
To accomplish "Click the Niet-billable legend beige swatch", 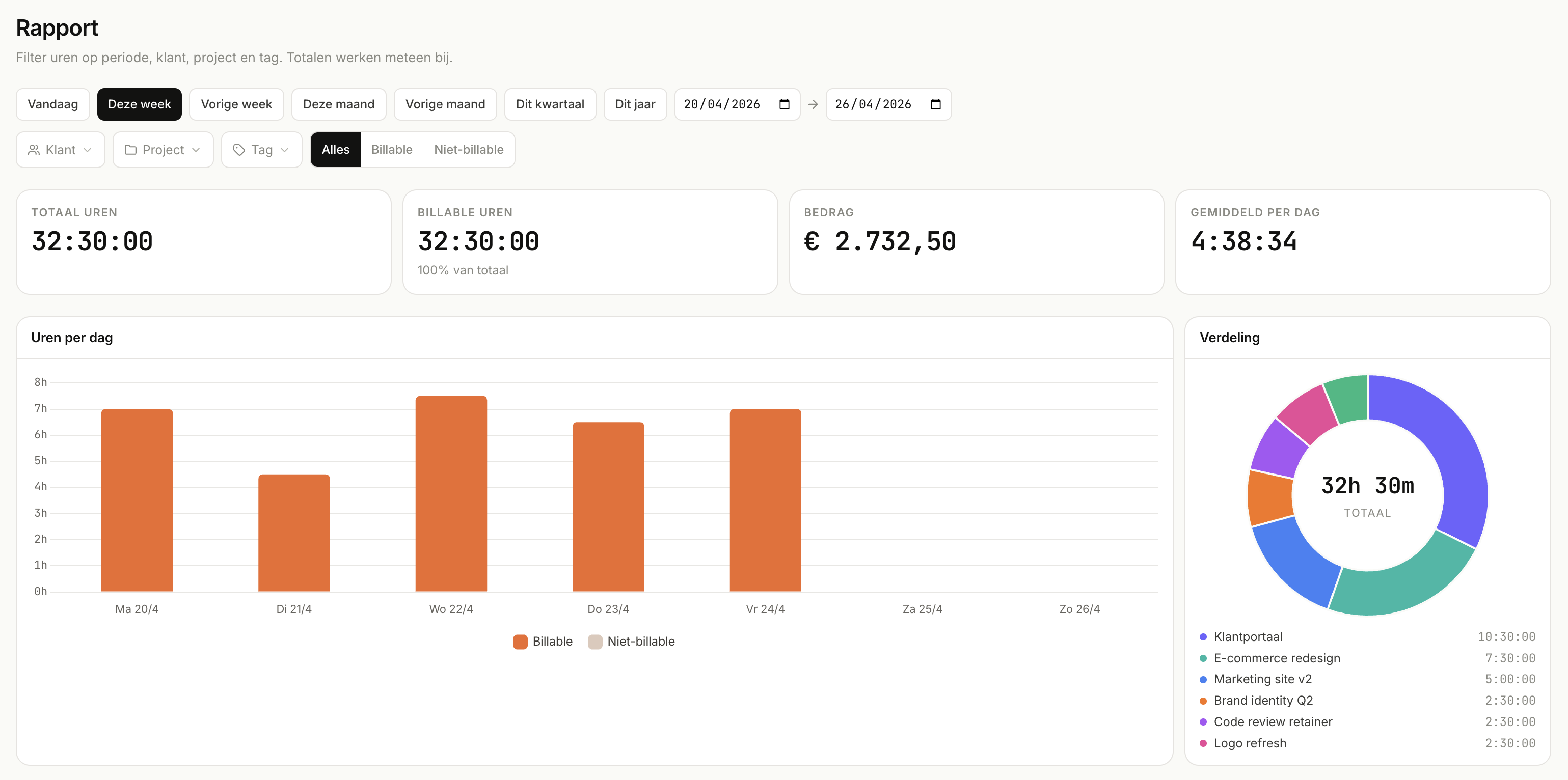I will 594,642.
